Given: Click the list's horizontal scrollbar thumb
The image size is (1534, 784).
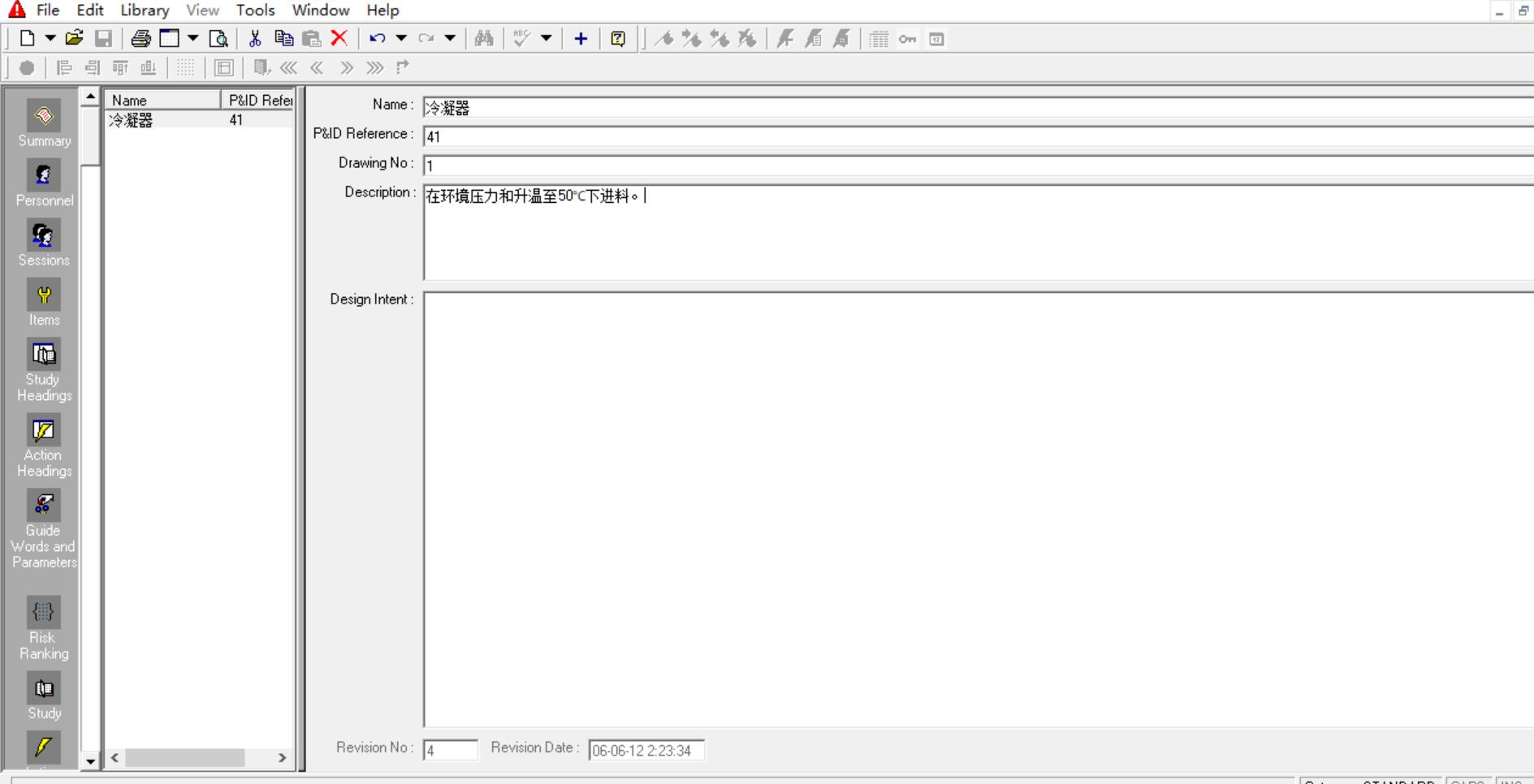Looking at the screenshot, I should pos(184,757).
